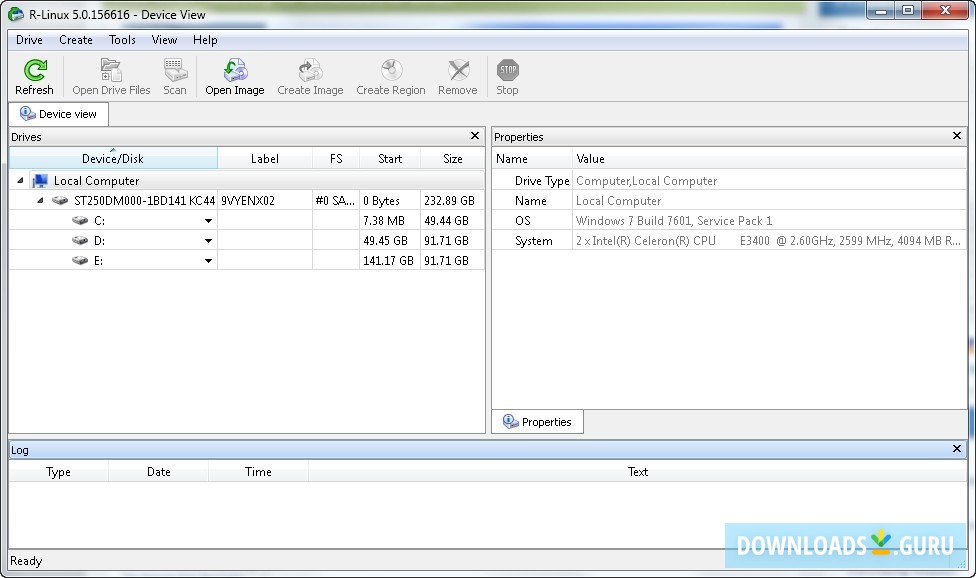The image size is (976, 578).
Task: Click the 232.89 GB size cell
Action: coord(453,200)
